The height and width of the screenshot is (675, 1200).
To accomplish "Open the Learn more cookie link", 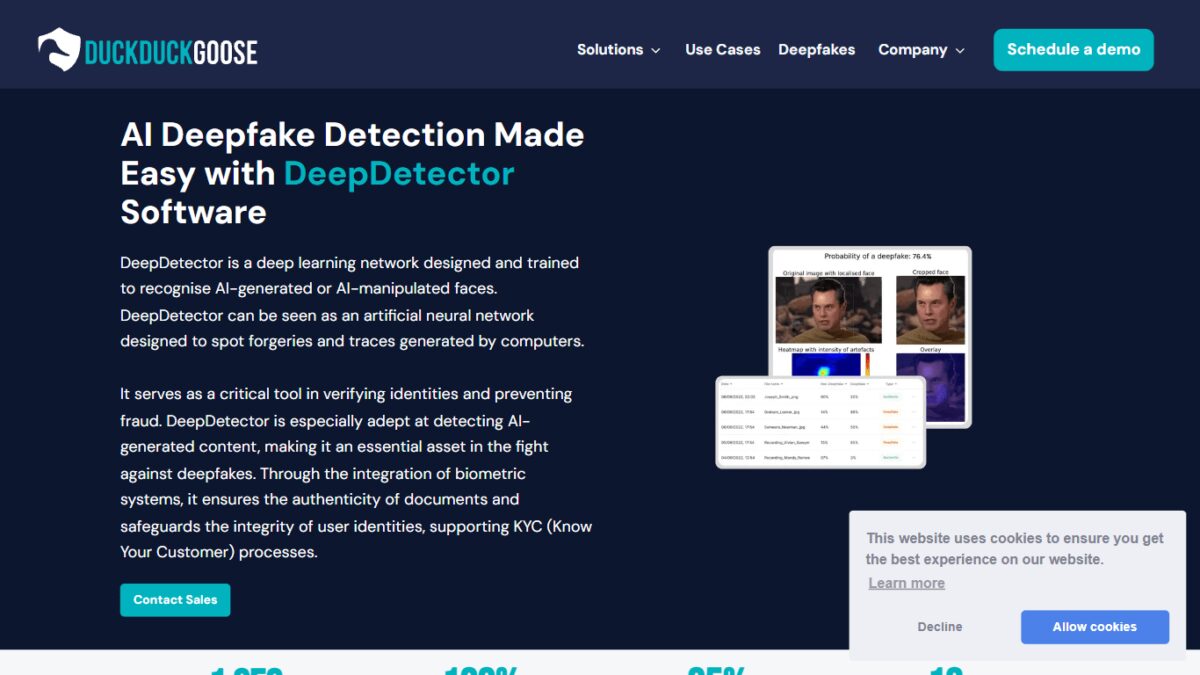I will 906,583.
